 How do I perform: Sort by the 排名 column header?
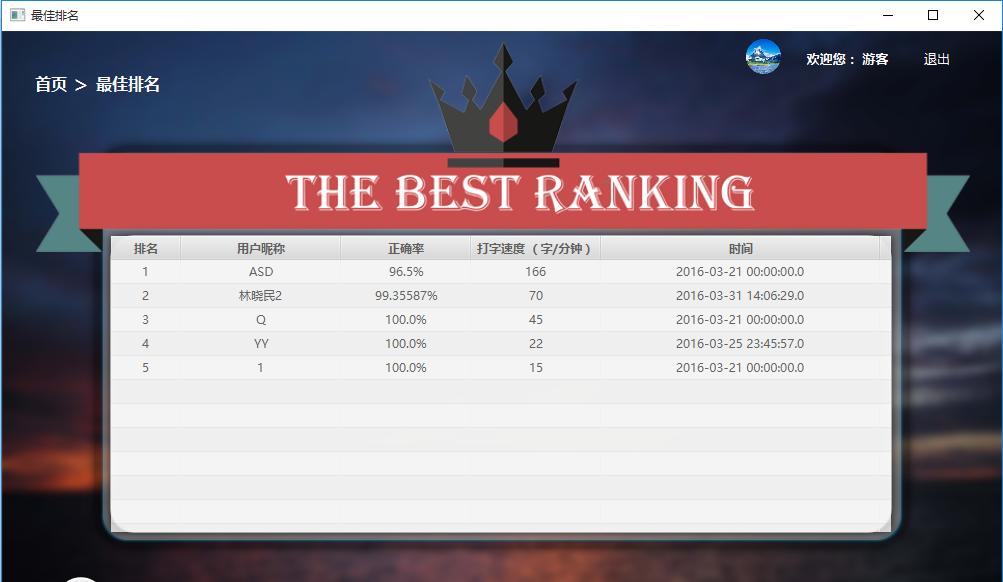pos(146,248)
